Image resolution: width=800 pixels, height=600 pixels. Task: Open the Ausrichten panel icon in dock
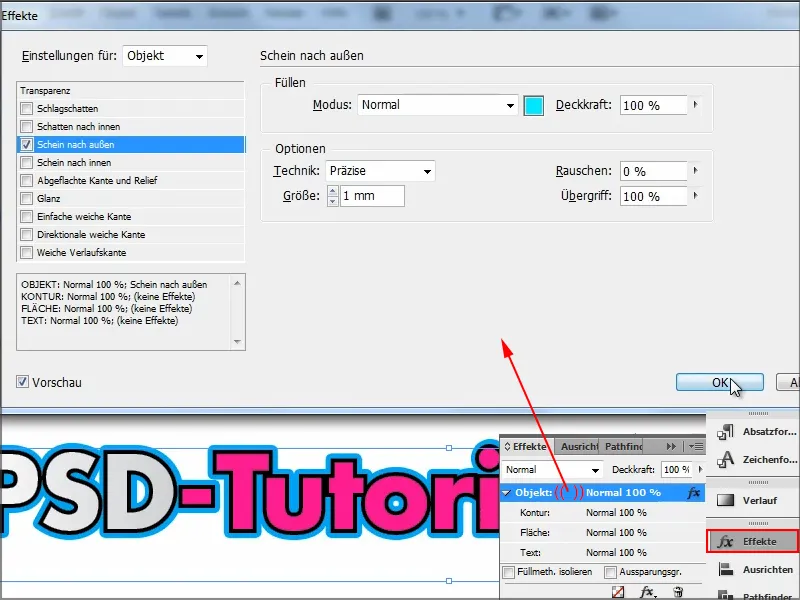pyautogui.click(x=725, y=569)
